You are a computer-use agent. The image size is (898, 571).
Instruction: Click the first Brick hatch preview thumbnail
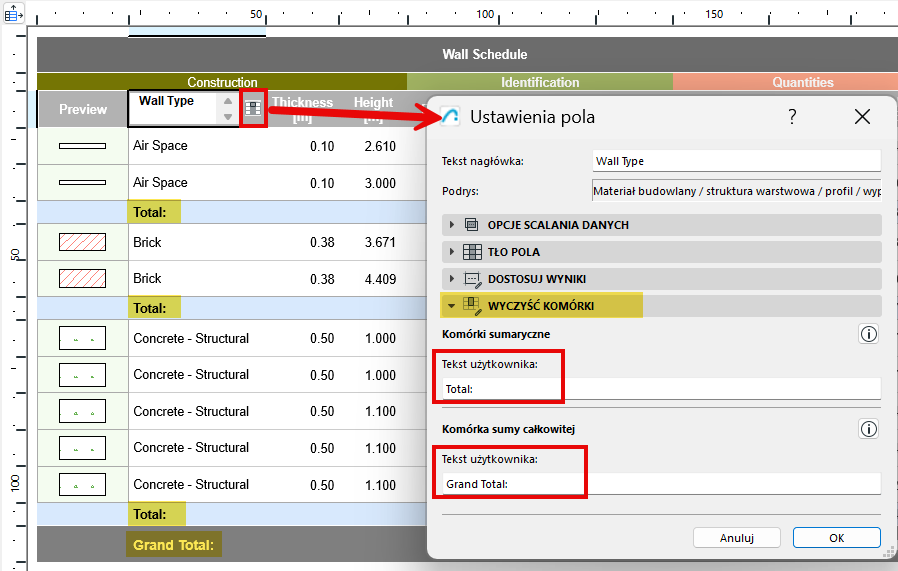click(x=82, y=242)
